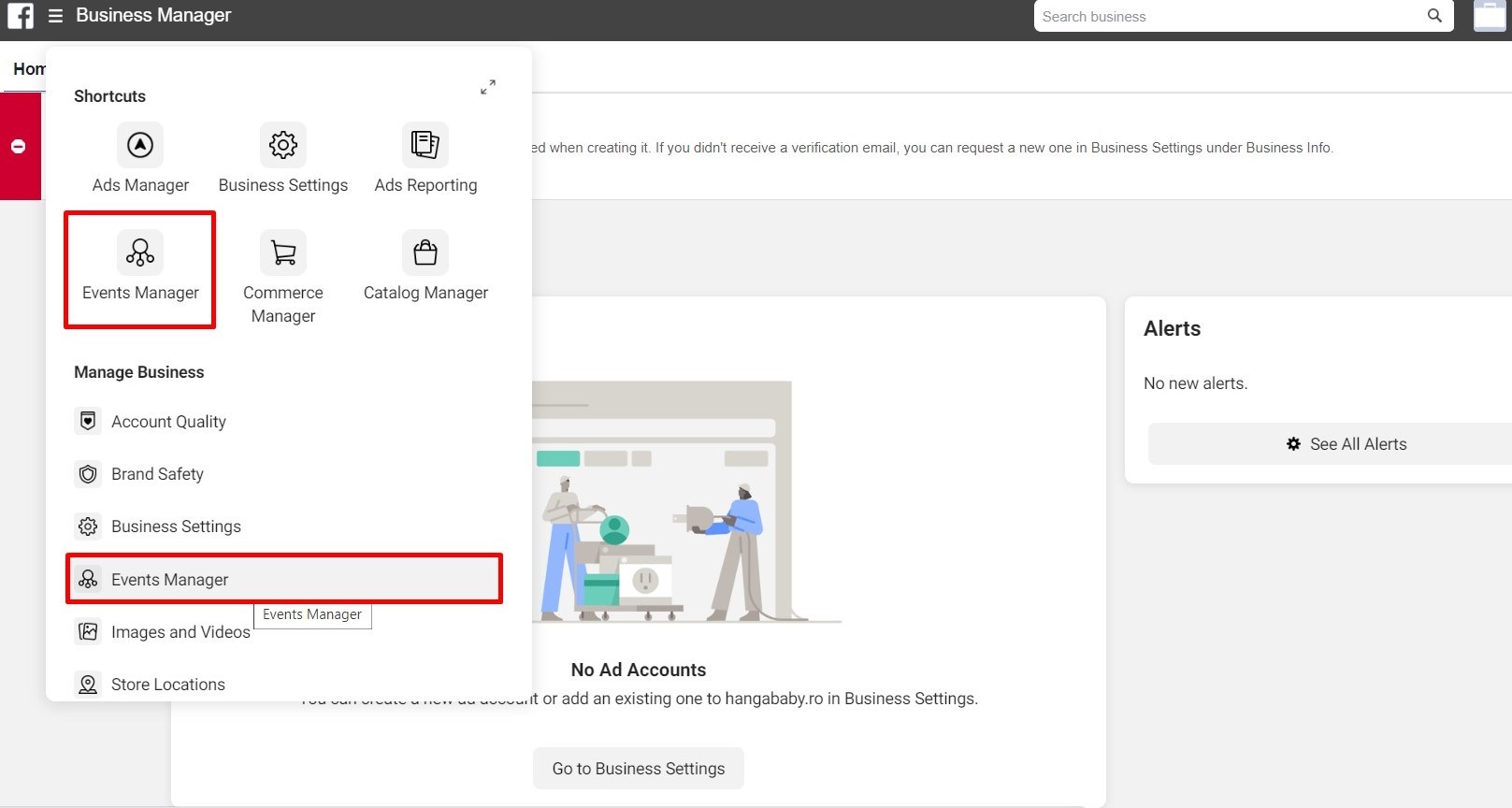Image resolution: width=1512 pixels, height=808 pixels.
Task: Click the Shortcuts section heading
Action: tap(109, 96)
